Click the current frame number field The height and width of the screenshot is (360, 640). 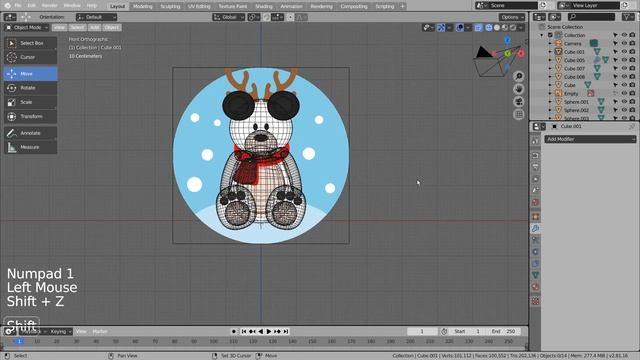[x=422, y=331]
